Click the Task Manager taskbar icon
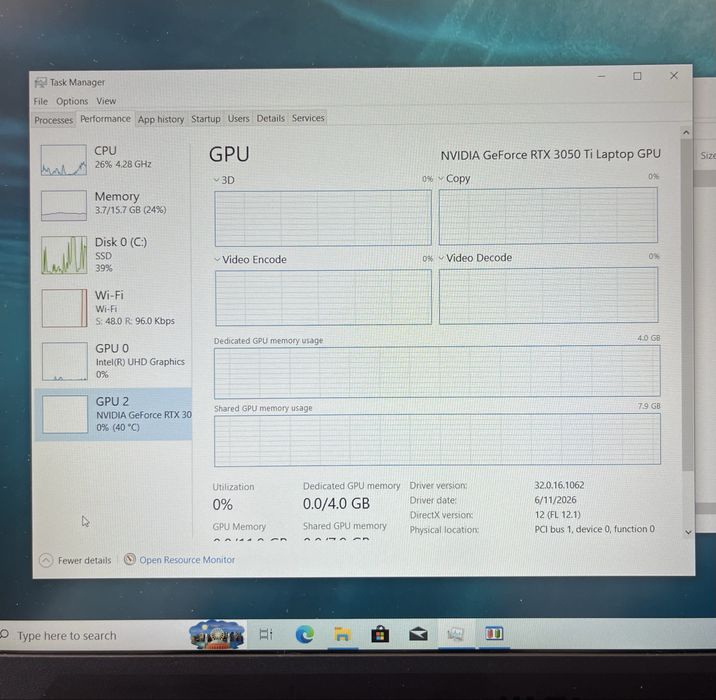This screenshot has width=716, height=700. tap(455, 633)
